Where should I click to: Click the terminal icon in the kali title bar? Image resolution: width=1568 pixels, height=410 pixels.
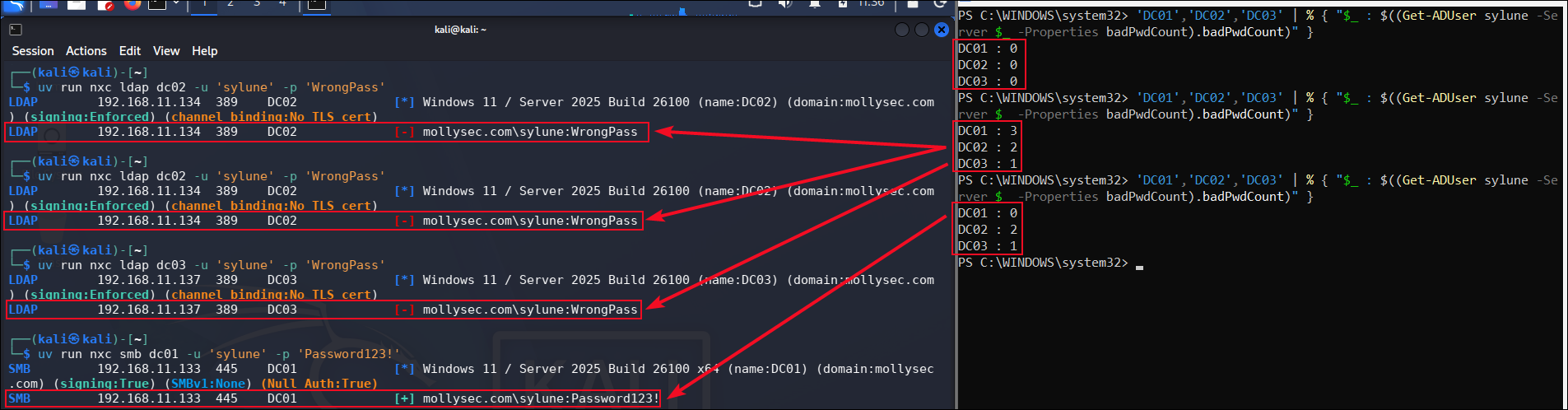(x=16, y=30)
